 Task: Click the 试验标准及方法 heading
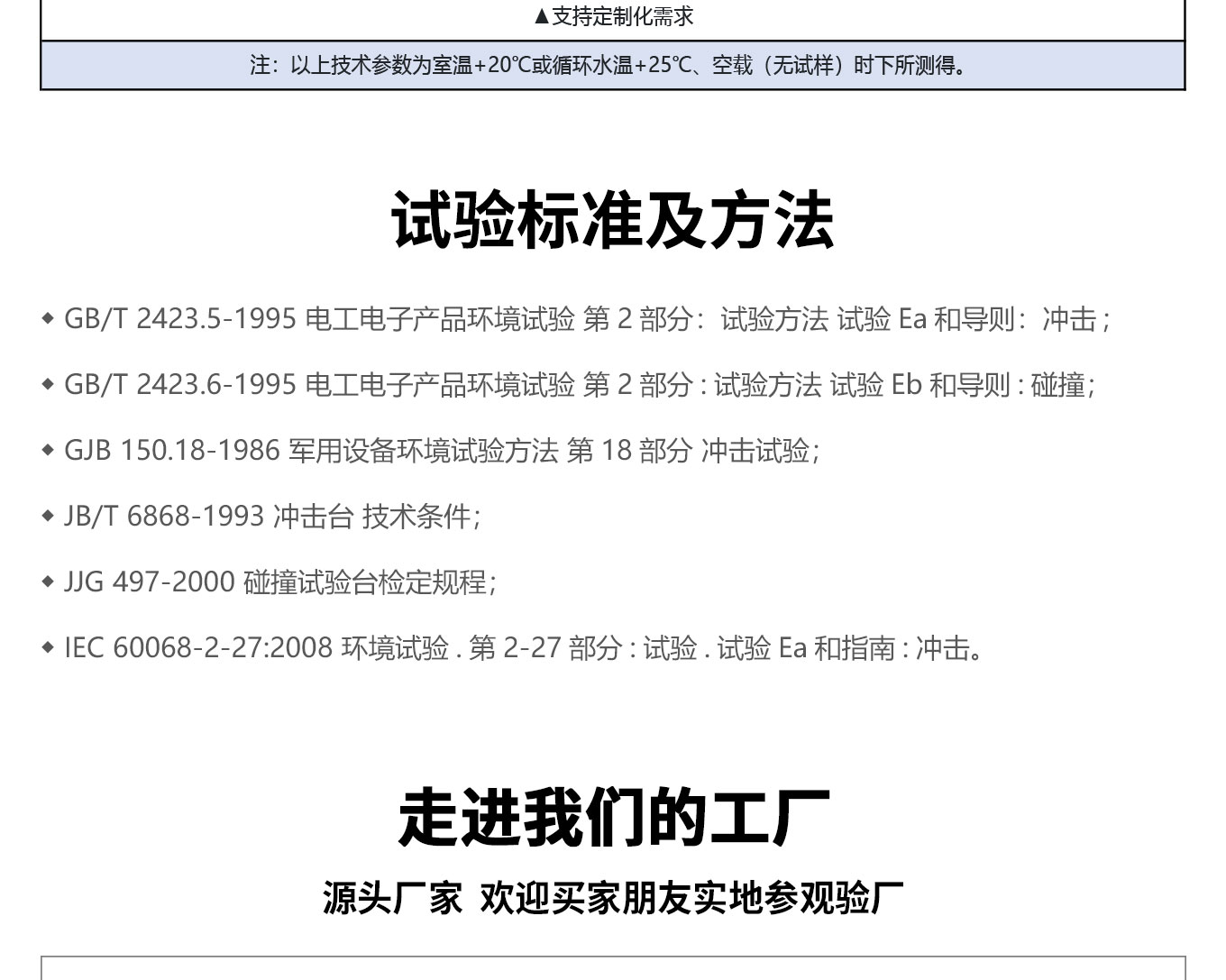[613, 221]
